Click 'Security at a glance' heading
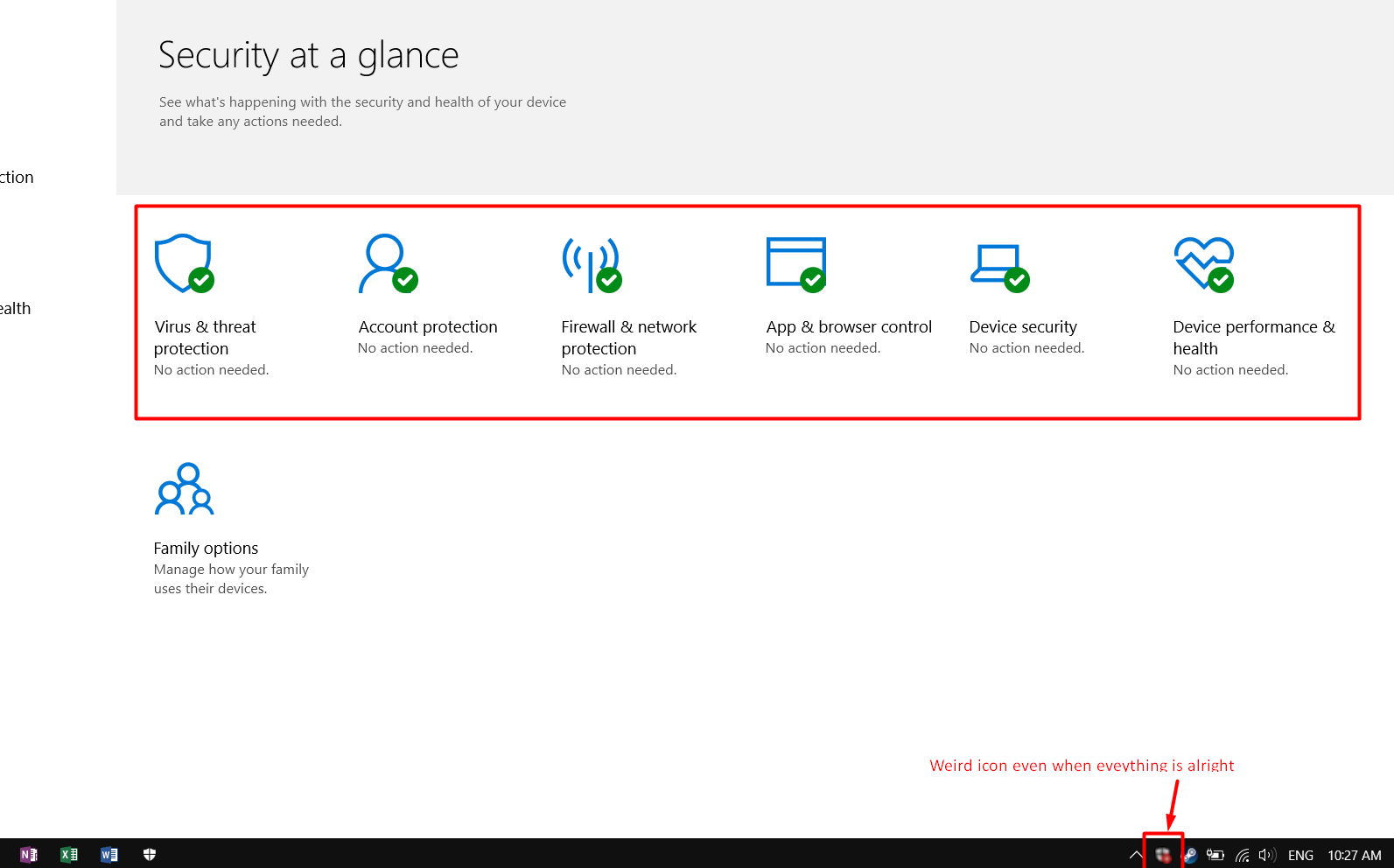Image resolution: width=1394 pixels, height=868 pixels. click(x=308, y=55)
